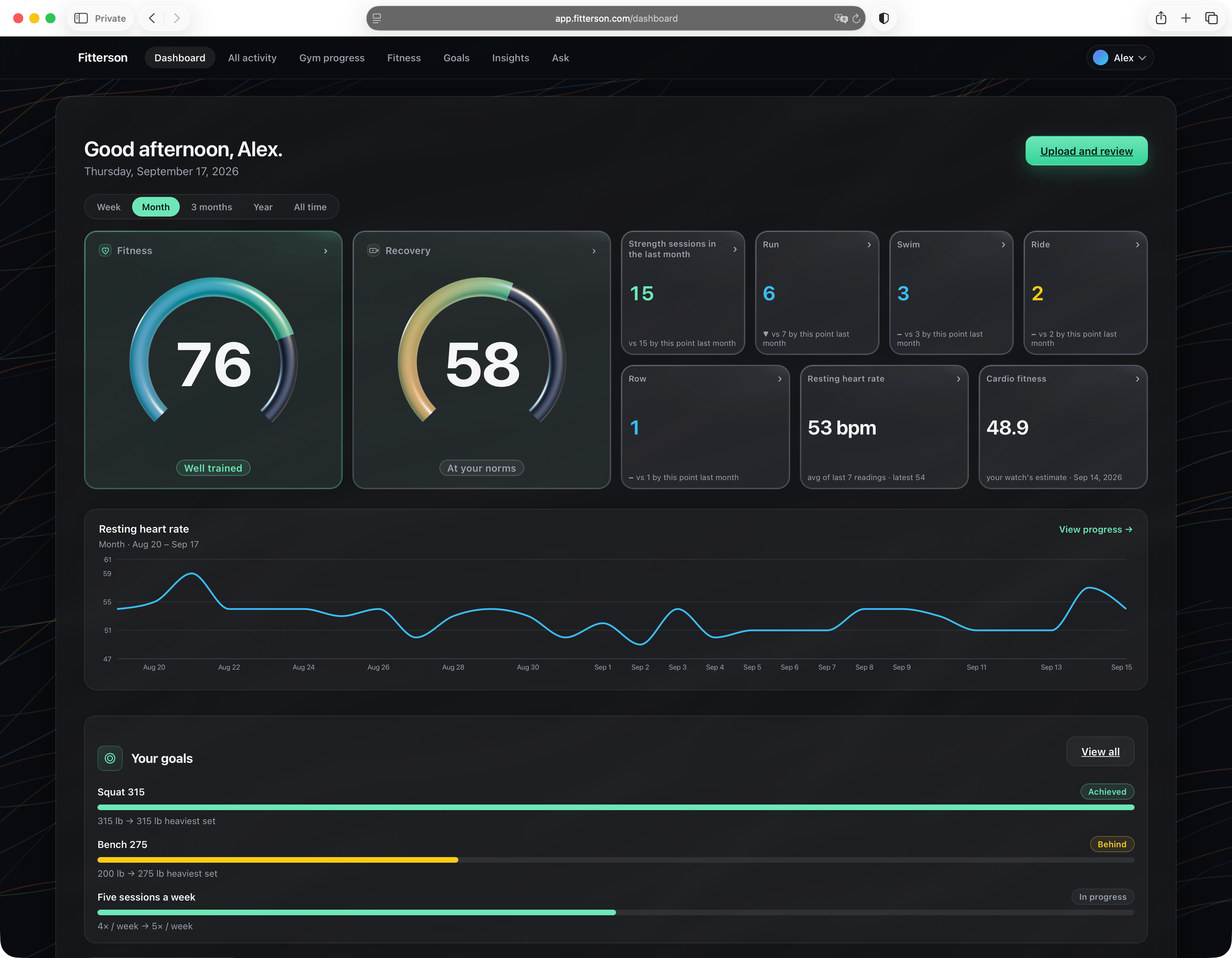Image resolution: width=1232 pixels, height=958 pixels.
Task: Click the address bar URL field
Action: click(x=616, y=18)
